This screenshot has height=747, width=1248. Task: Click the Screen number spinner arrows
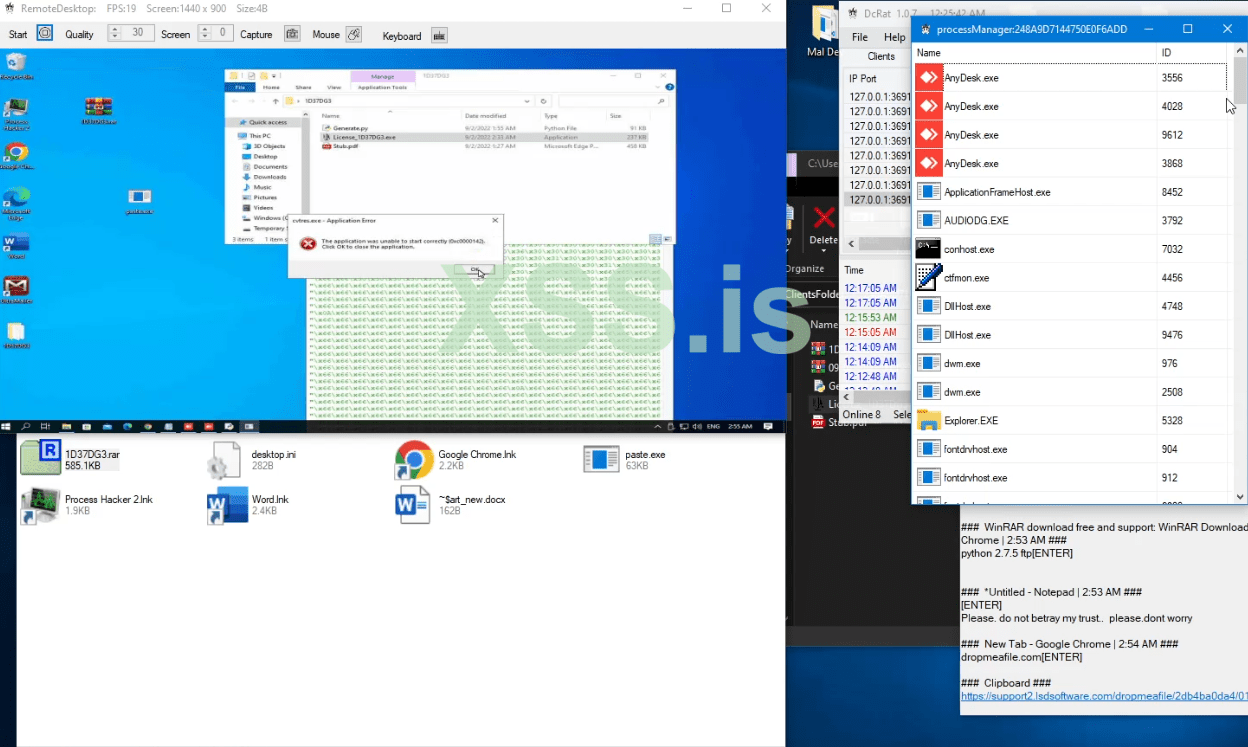click(x=205, y=33)
